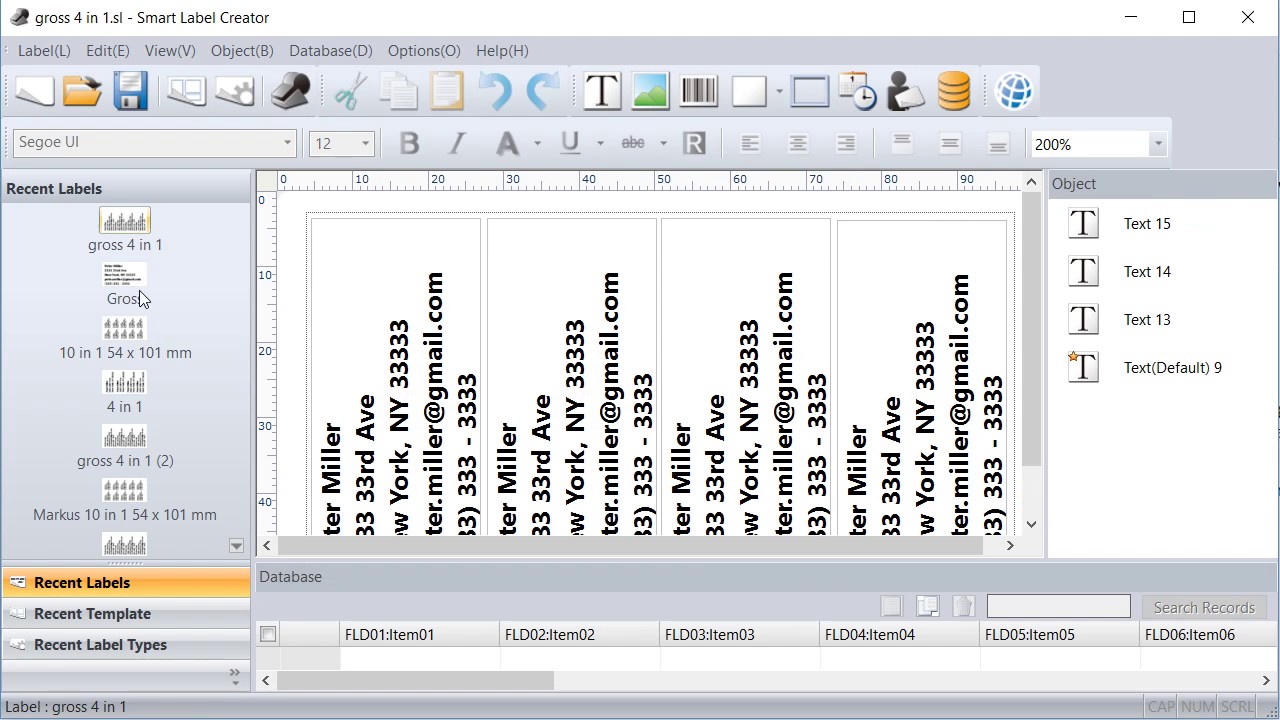Open the Database(D) menu
The width and height of the screenshot is (1280, 720).
tap(331, 50)
